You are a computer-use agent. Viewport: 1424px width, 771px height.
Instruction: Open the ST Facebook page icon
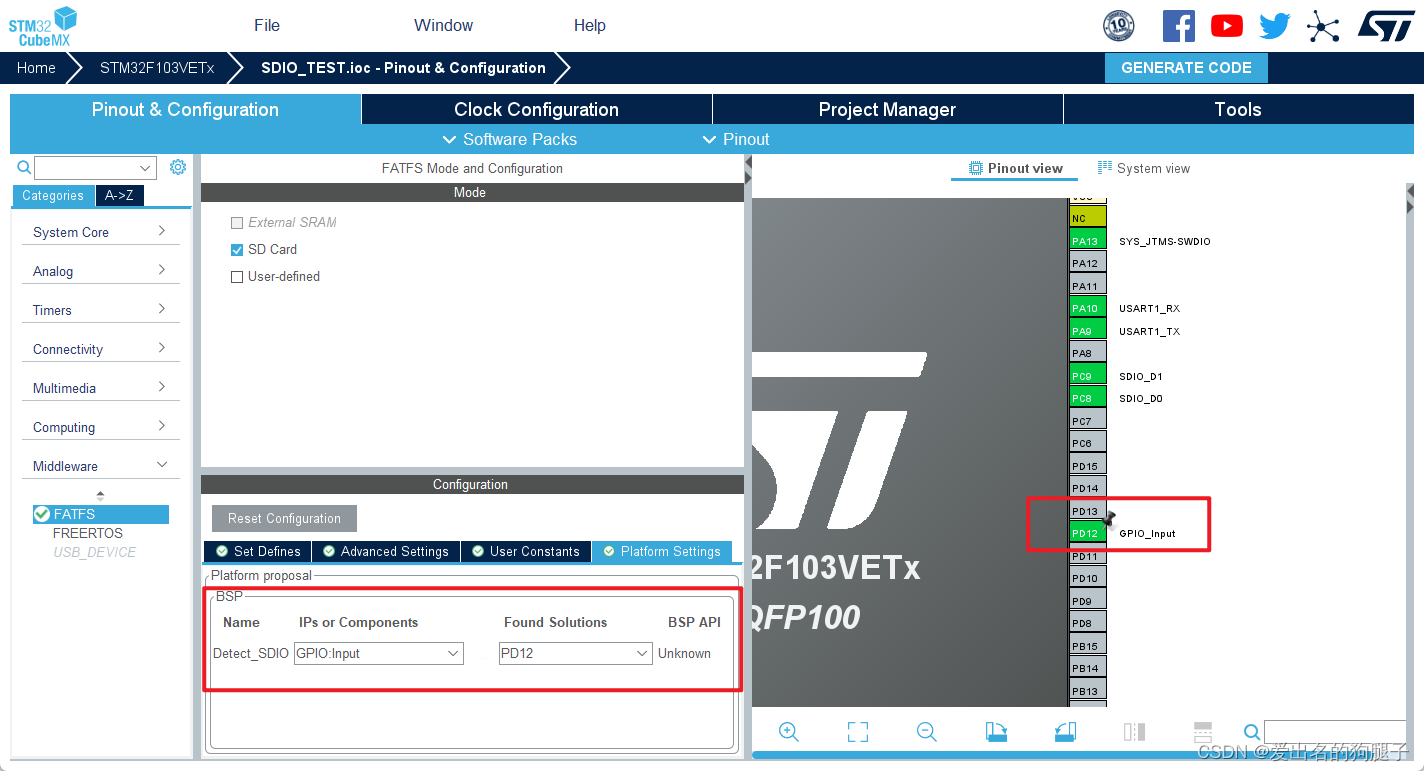click(x=1178, y=26)
